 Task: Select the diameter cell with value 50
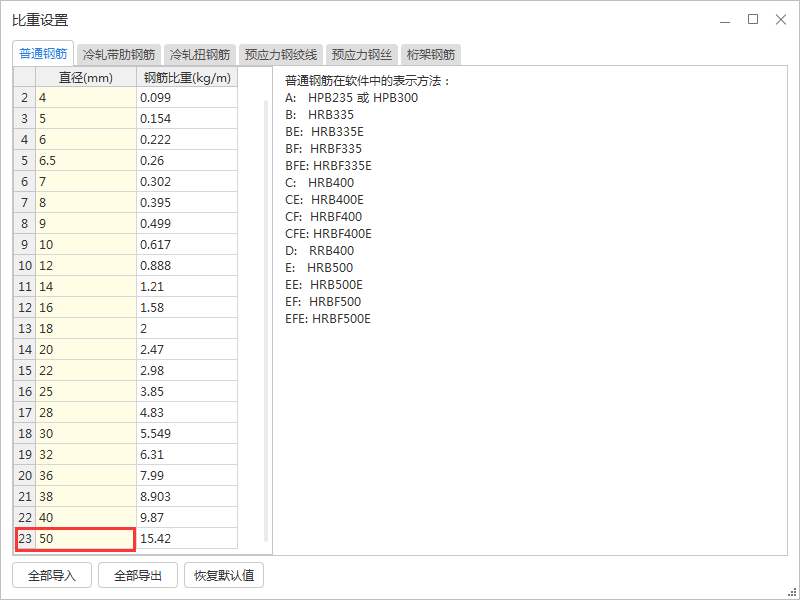click(x=86, y=539)
